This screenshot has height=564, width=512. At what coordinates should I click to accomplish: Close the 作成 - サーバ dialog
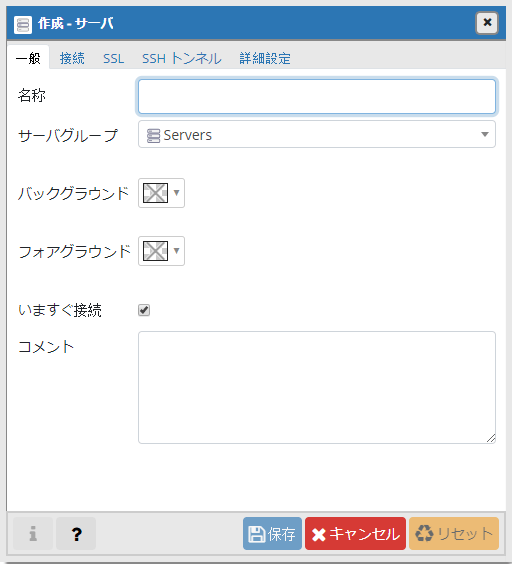click(x=487, y=23)
